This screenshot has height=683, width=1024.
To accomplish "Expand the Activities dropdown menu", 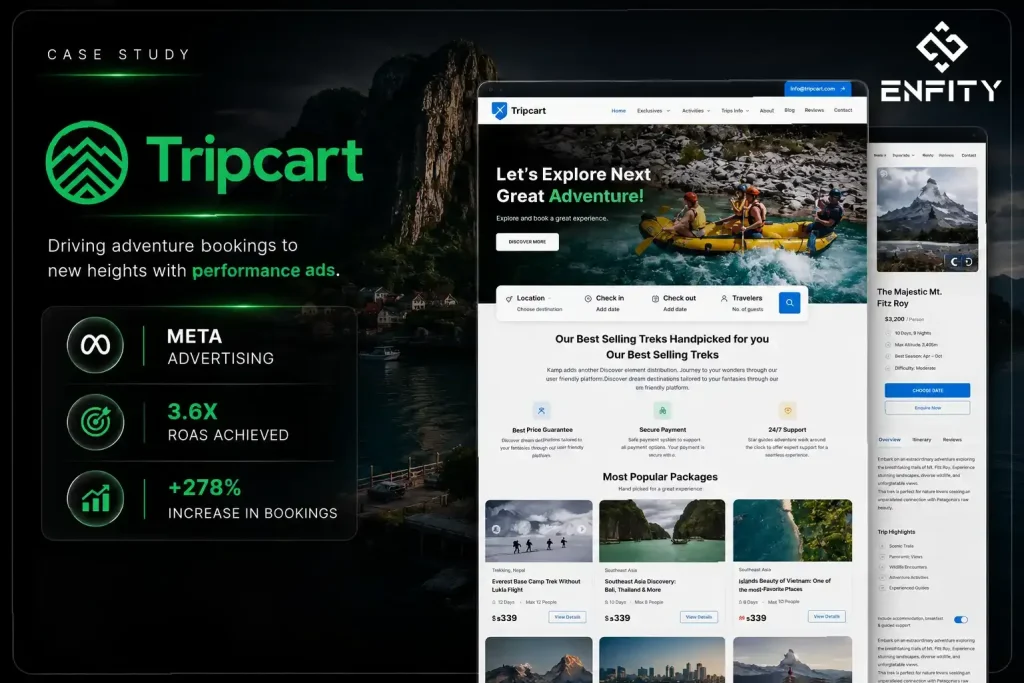I will pos(696,111).
